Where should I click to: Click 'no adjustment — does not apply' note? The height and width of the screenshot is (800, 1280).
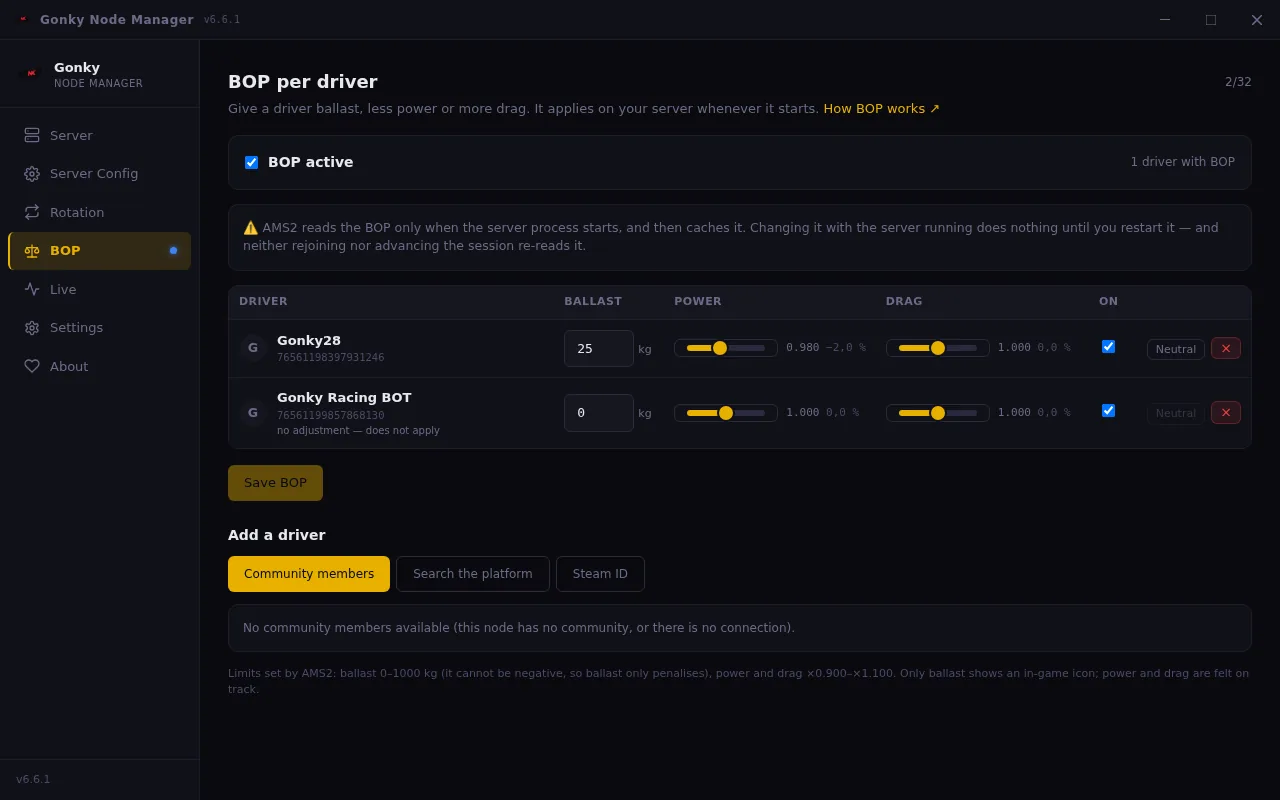(358, 431)
